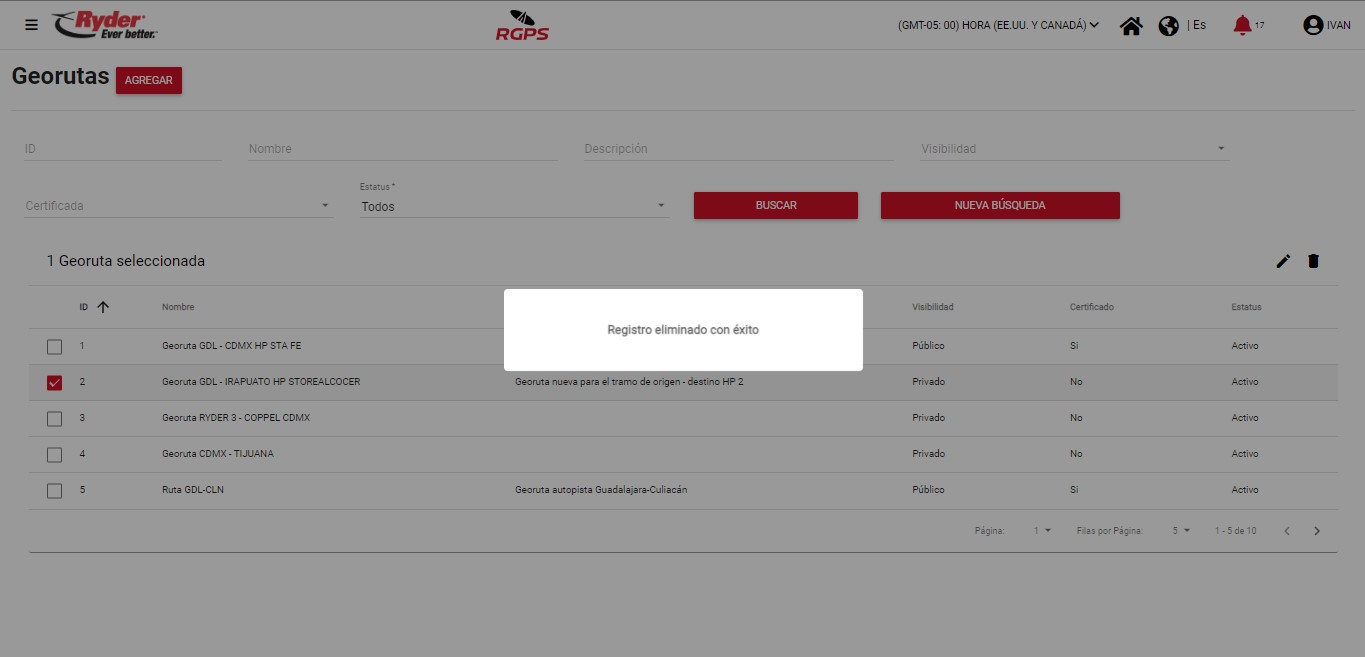
Task: Check the Ruta GDL-CLN row checkbox
Action: pyautogui.click(x=55, y=491)
